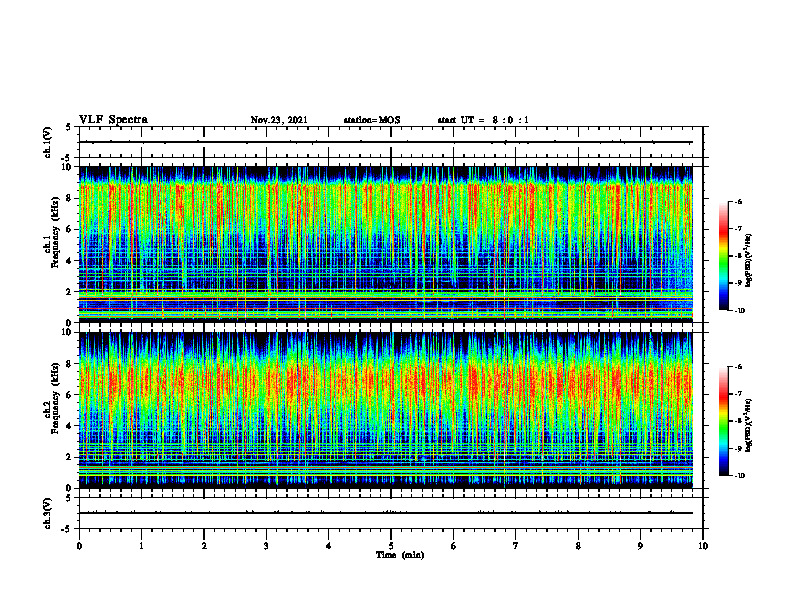The height and width of the screenshot is (612, 792).
Task: Click the ch.1 spectrogram panel
Action: [x=385, y=244]
